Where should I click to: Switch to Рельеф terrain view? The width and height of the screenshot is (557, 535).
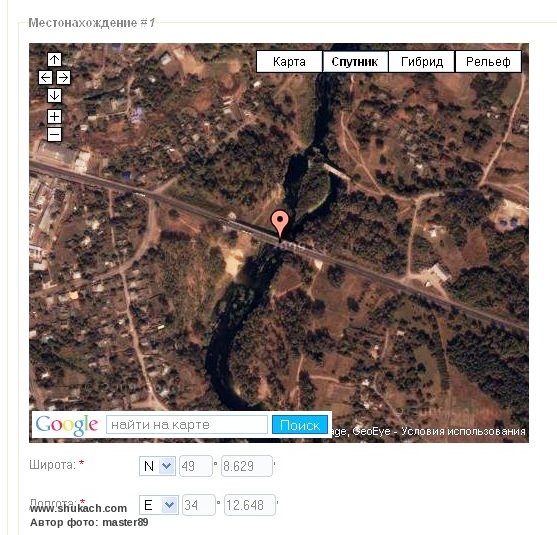point(488,61)
